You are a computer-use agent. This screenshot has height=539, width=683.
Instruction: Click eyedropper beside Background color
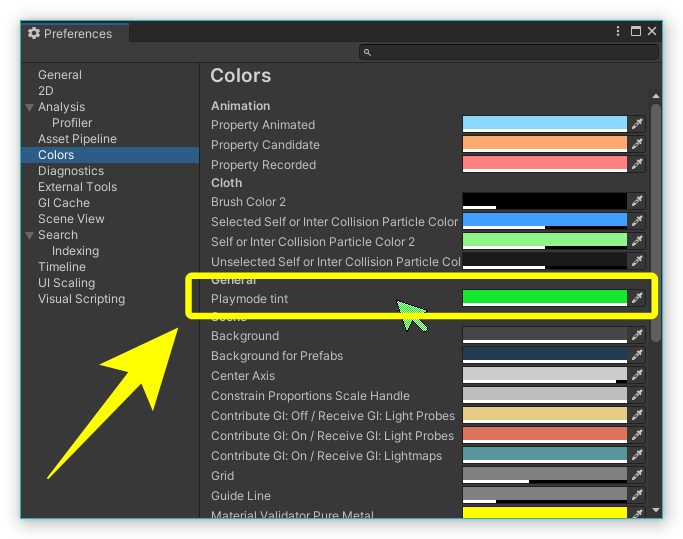[x=637, y=335]
